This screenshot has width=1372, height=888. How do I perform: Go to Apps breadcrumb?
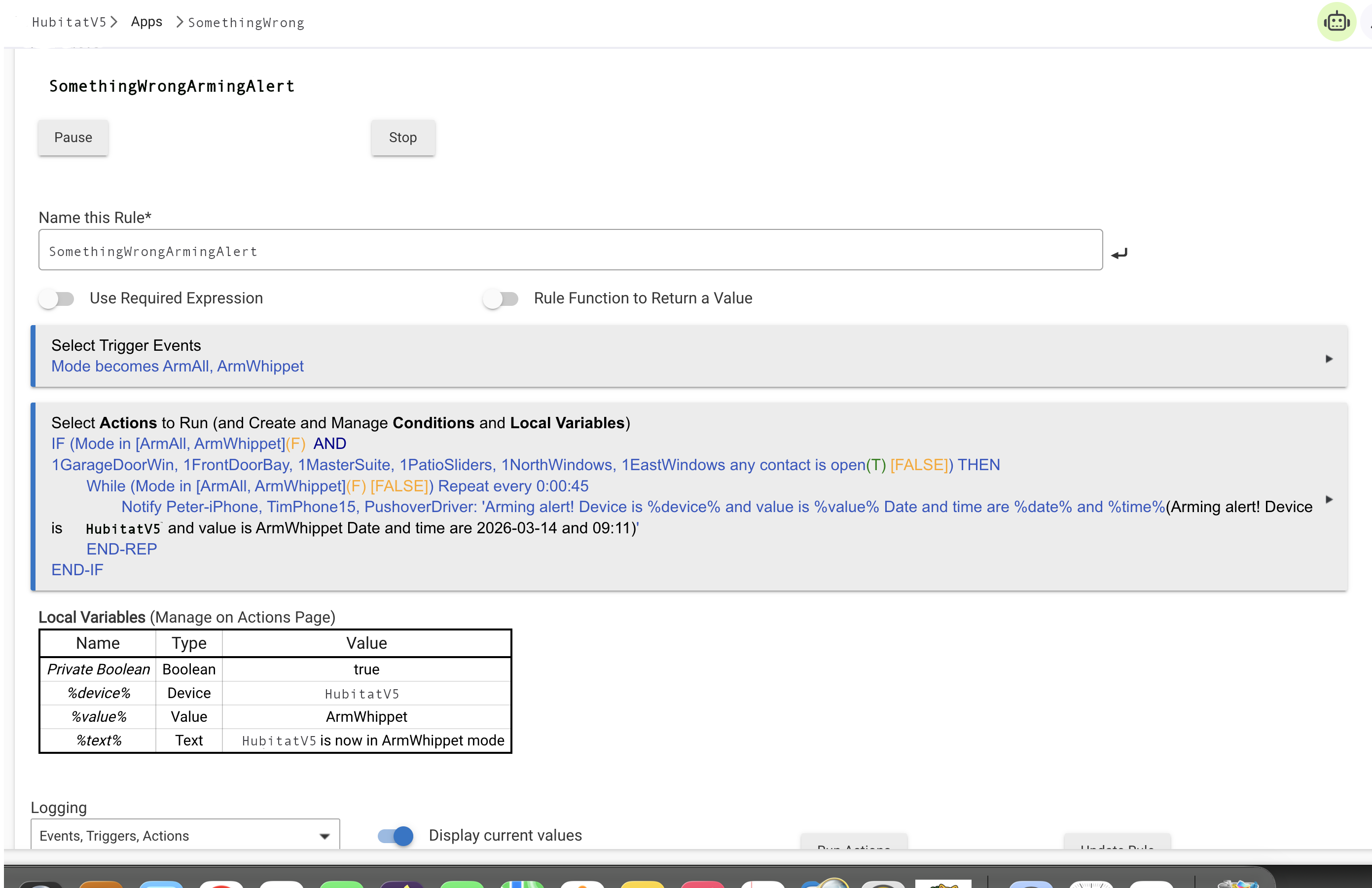coord(146,22)
